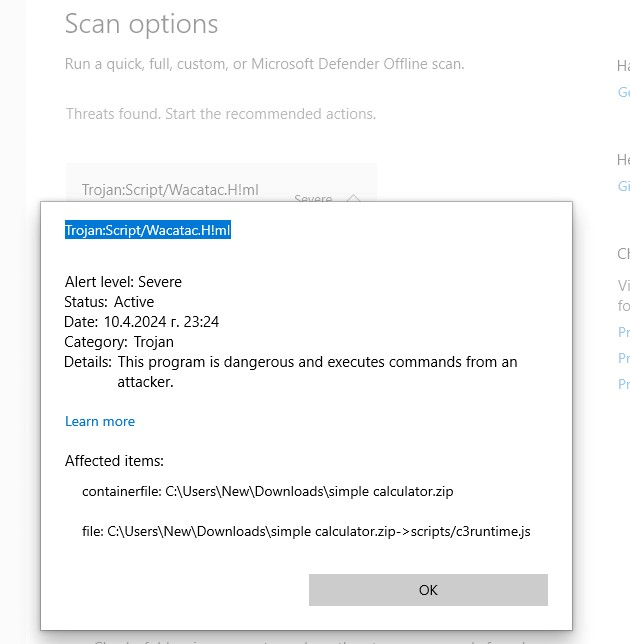Viewport: 630px width, 644px height.
Task: Click the 'Status: Active' line
Action: tap(109, 302)
